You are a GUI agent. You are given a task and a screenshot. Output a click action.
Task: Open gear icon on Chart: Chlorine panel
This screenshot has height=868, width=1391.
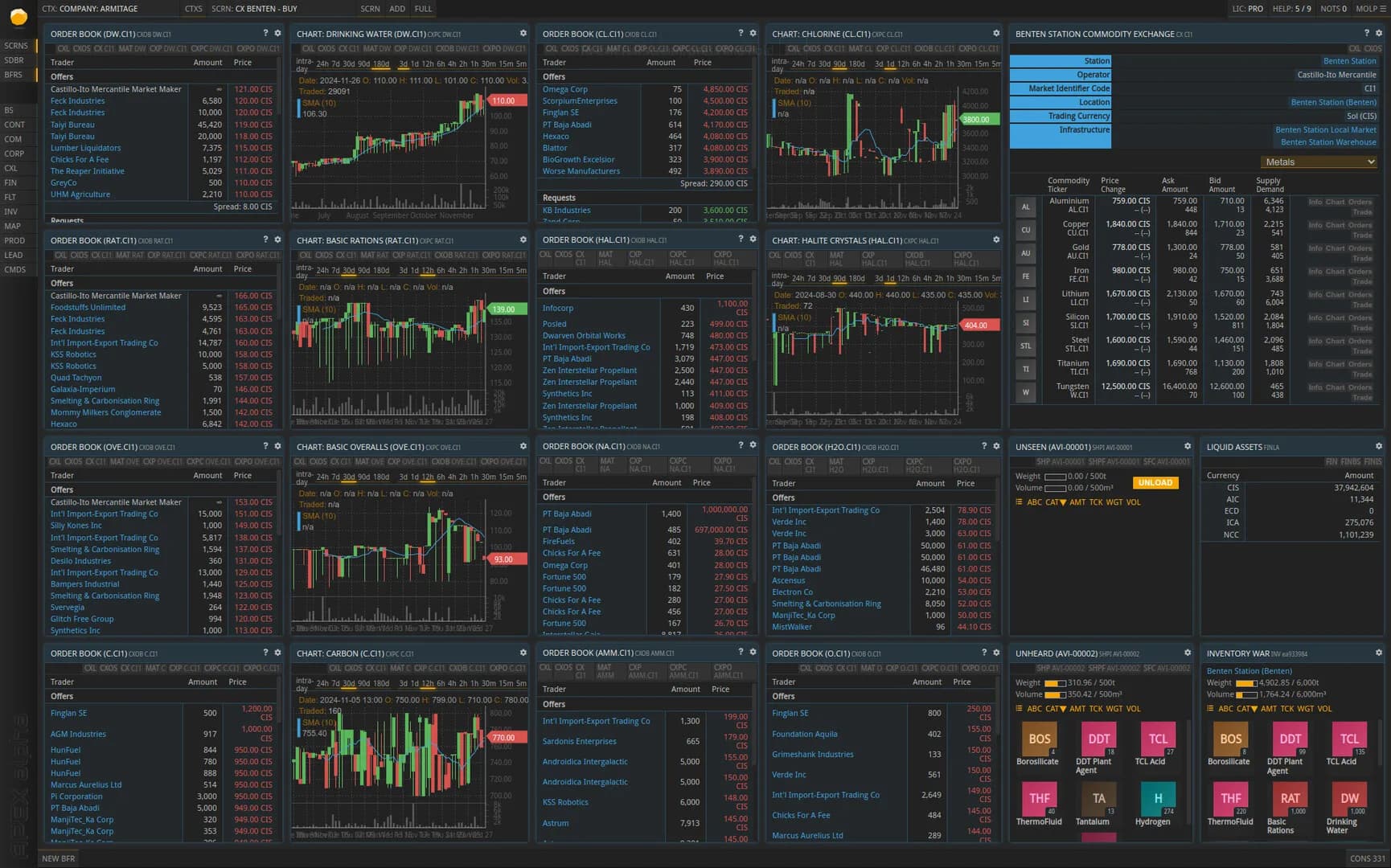[x=995, y=33]
